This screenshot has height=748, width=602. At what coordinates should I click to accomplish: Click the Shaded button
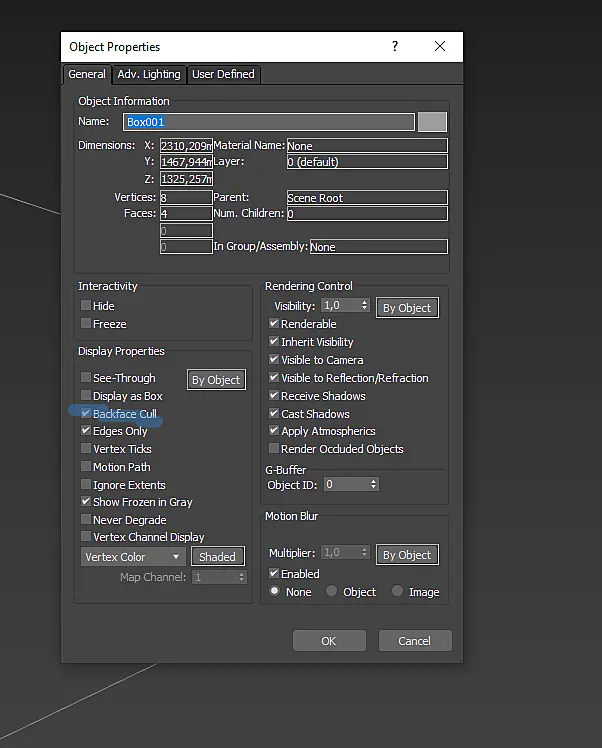click(218, 557)
